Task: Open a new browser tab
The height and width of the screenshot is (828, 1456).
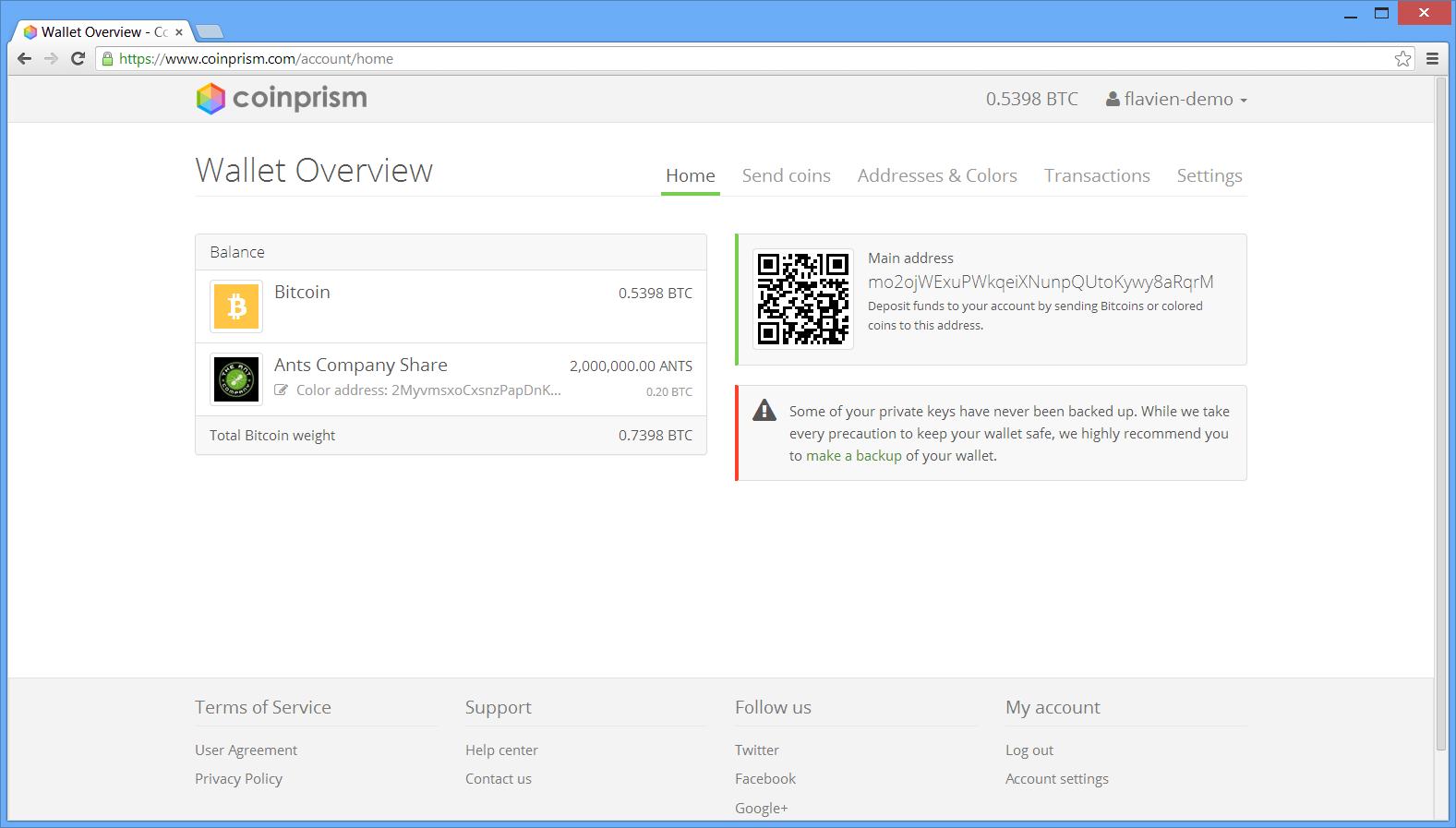Action: (x=210, y=32)
